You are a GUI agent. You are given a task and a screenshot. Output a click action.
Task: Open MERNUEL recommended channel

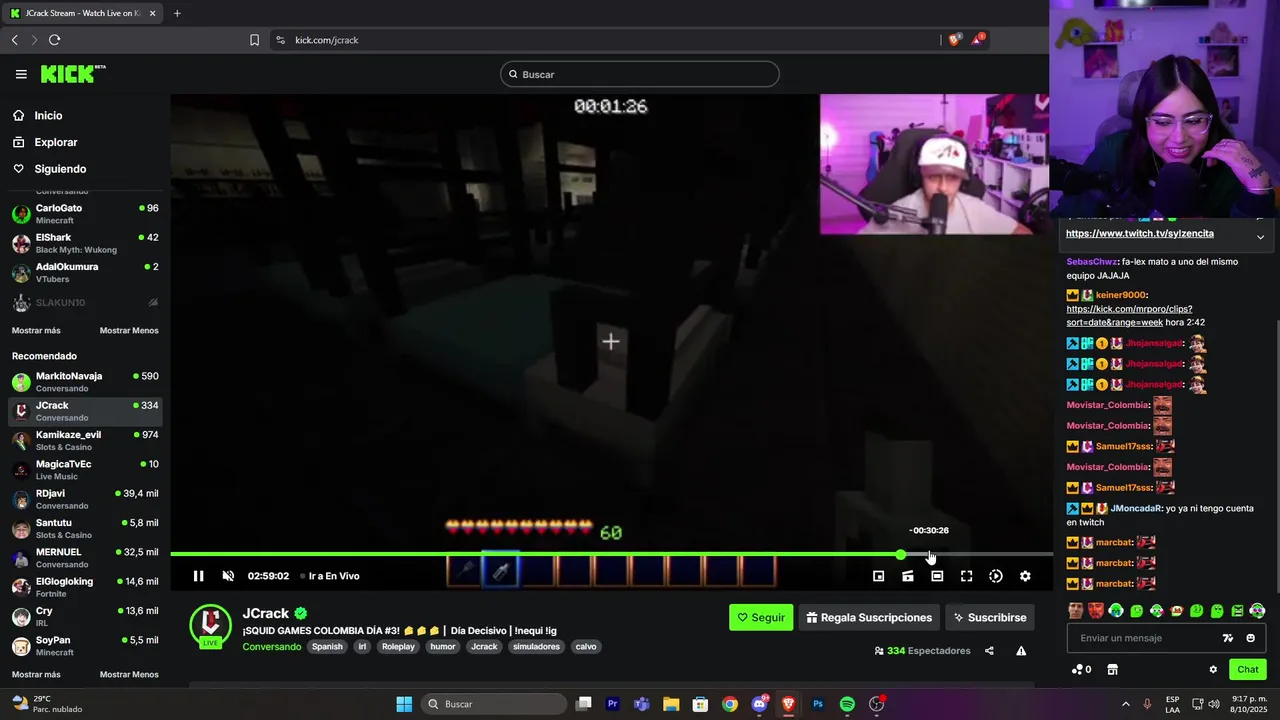coord(85,558)
